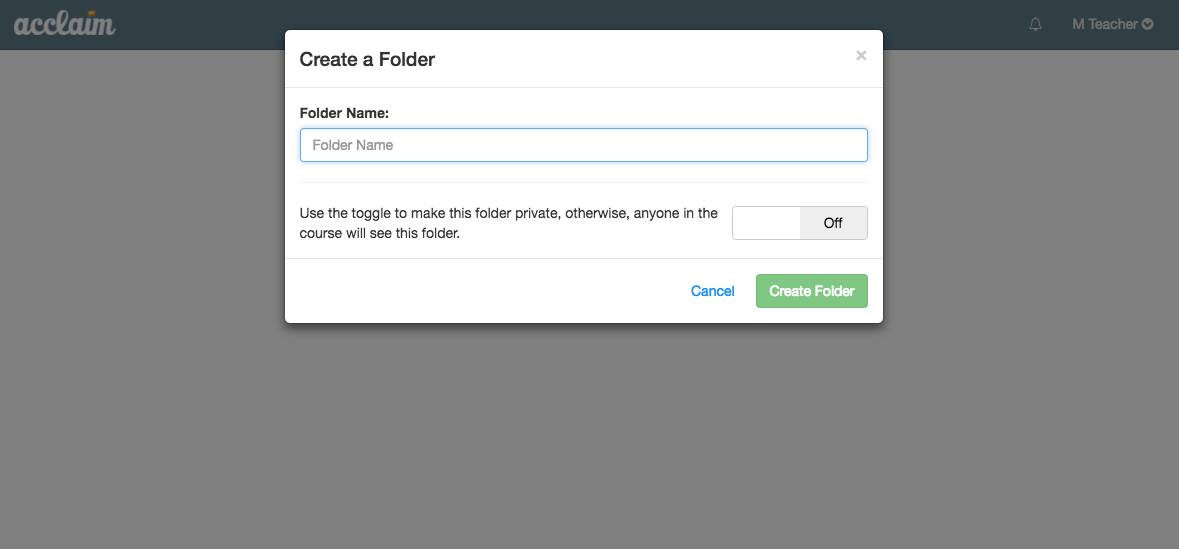Confirm with the Create Folder button

pyautogui.click(x=811, y=291)
